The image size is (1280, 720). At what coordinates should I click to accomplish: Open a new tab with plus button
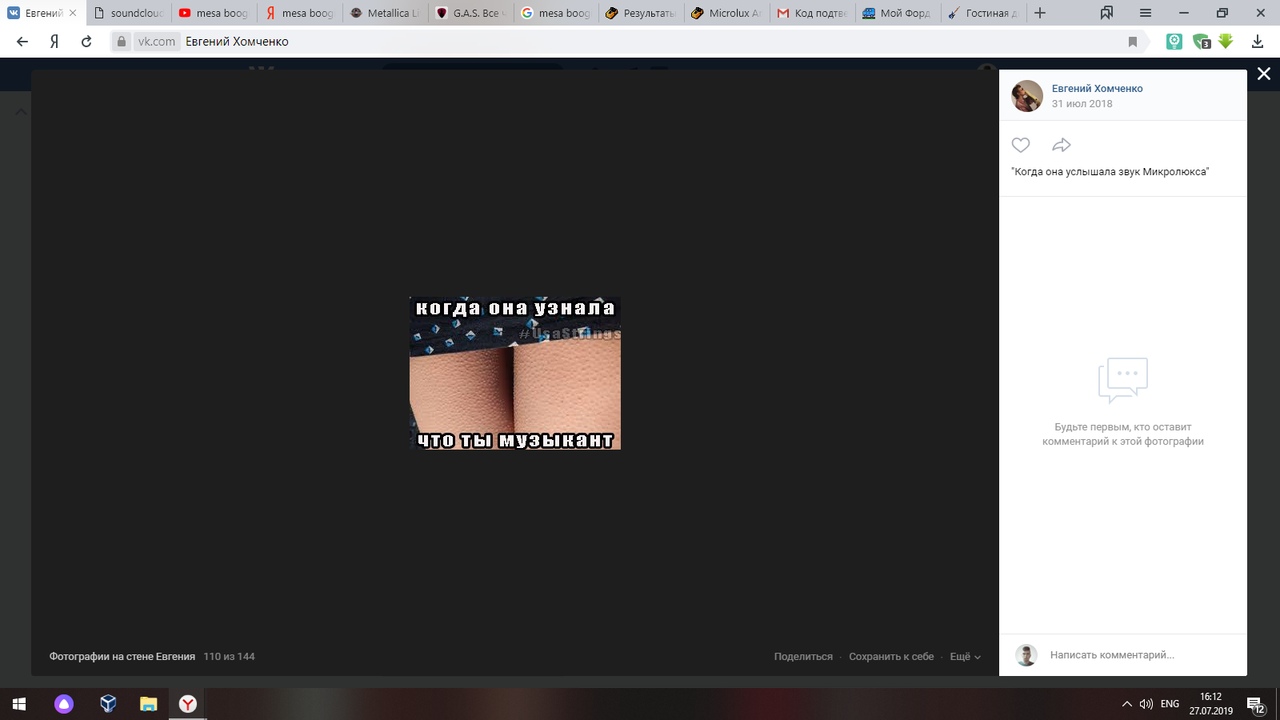pos(1040,13)
